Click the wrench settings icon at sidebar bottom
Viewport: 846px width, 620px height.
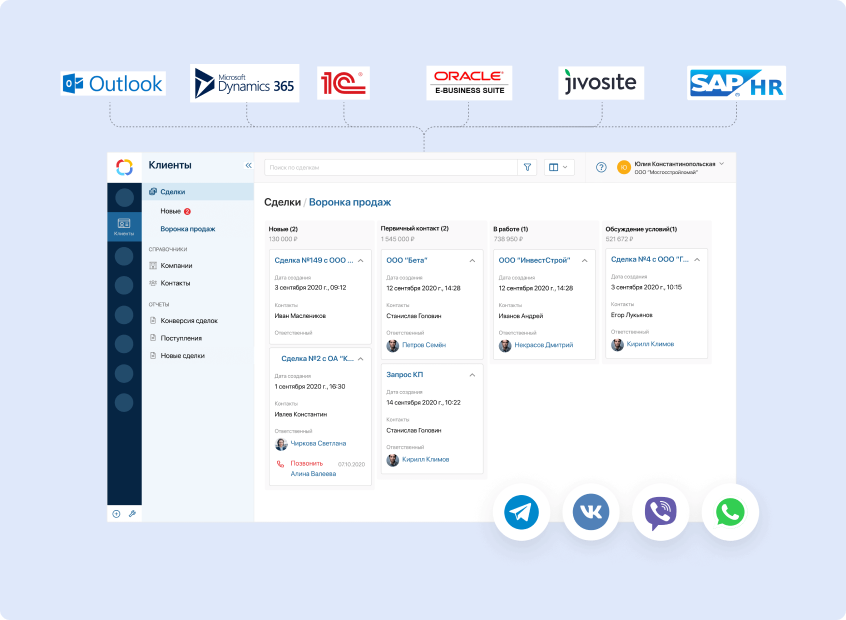point(132,514)
